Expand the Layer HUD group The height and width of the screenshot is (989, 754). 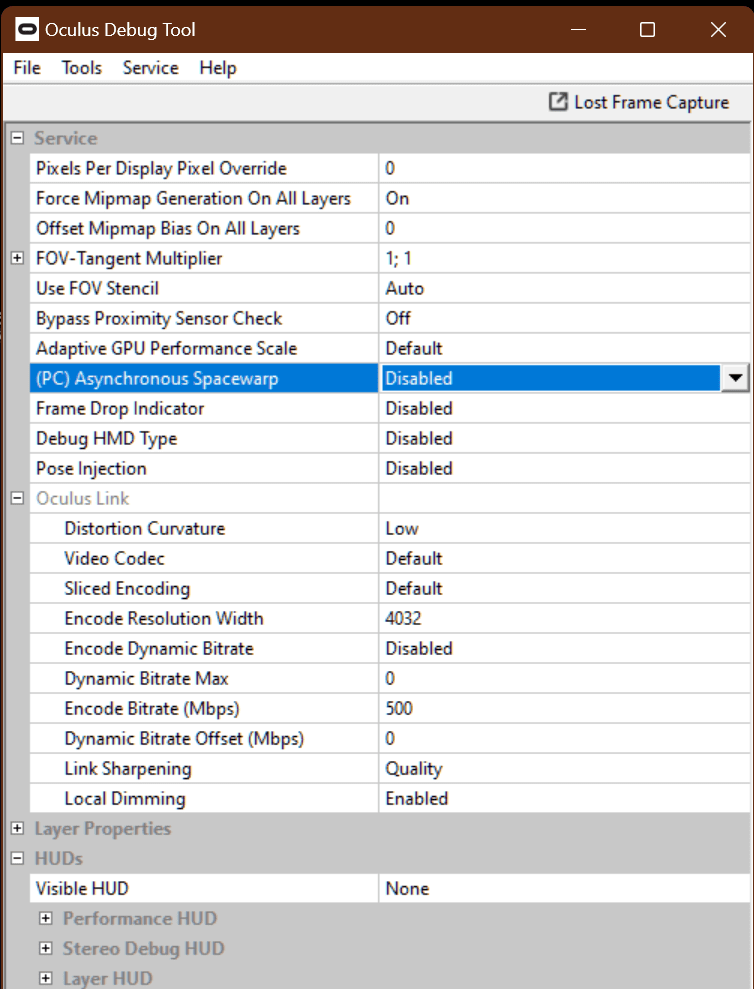click(45, 978)
